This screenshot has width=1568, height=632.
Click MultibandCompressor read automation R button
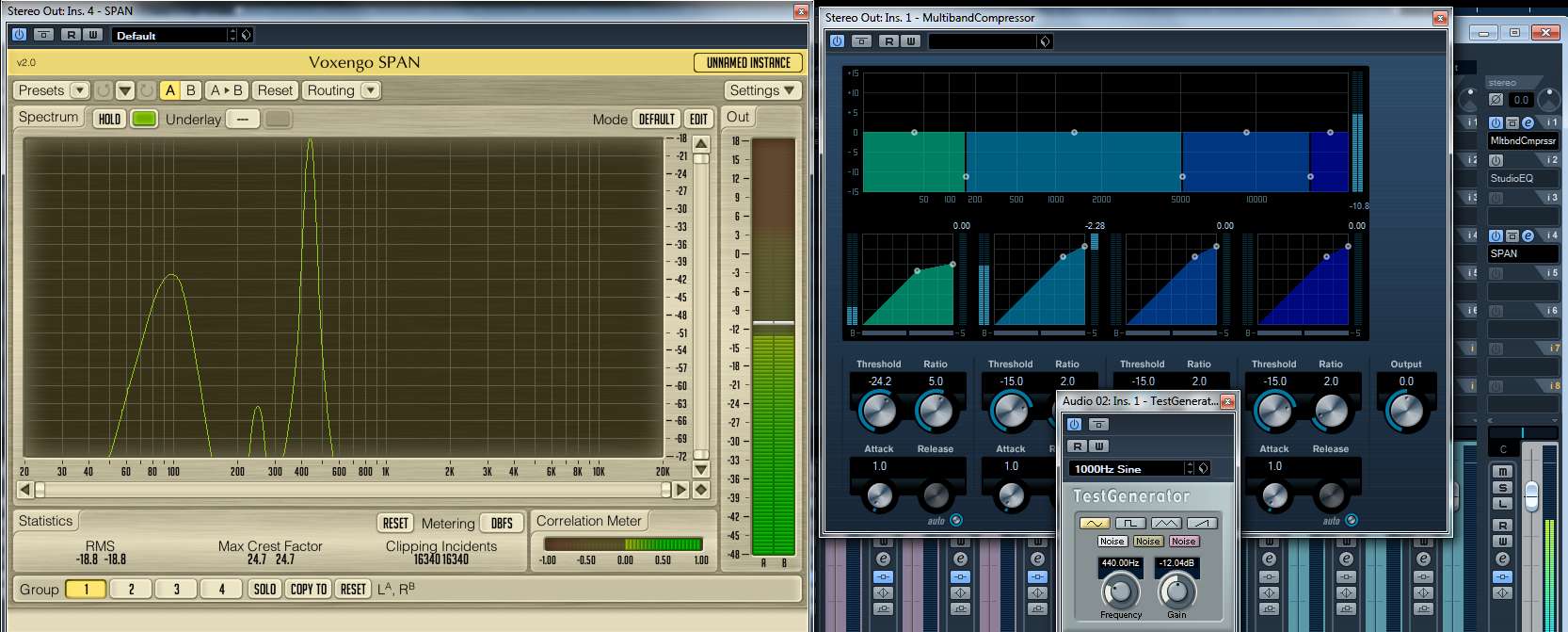[889, 41]
